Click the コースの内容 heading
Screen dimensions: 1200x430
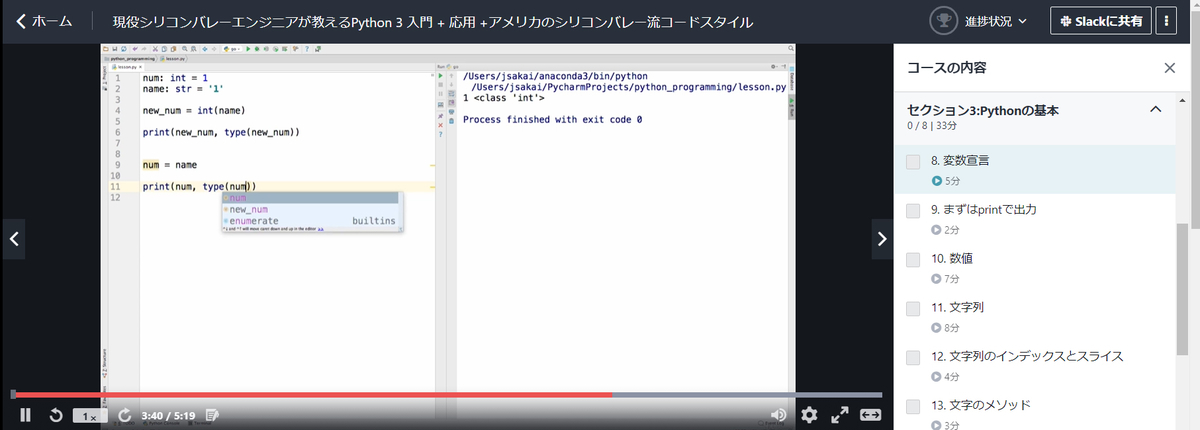click(947, 68)
